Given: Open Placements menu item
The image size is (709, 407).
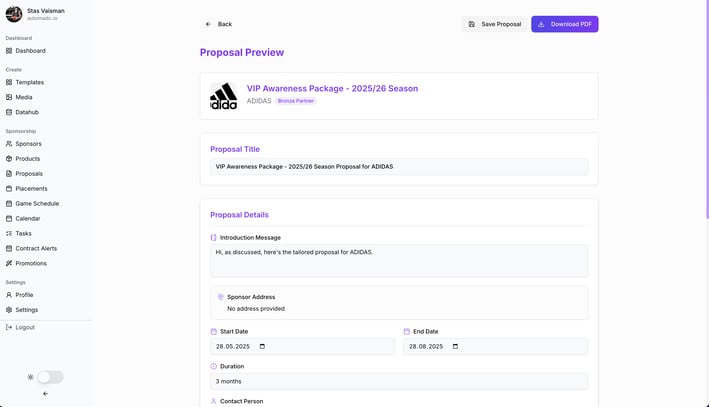Looking at the screenshot, I should [31, 189].
